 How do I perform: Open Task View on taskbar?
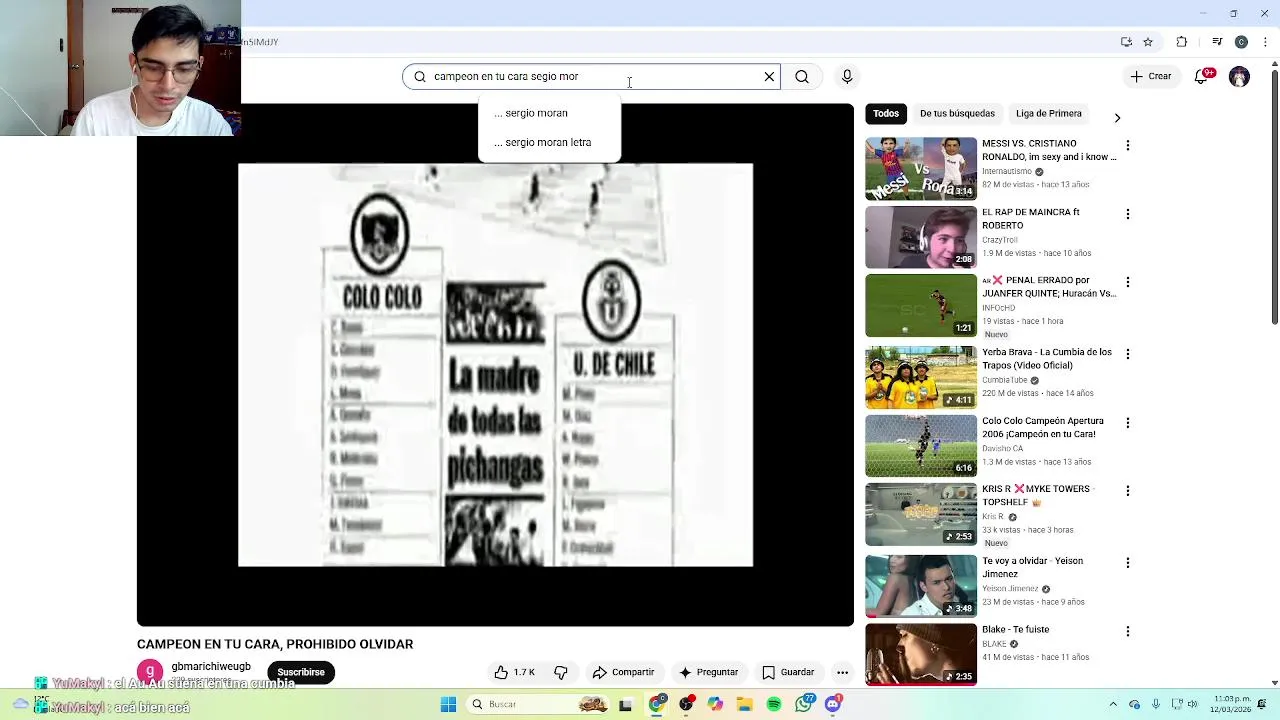[x=625, y=704]
